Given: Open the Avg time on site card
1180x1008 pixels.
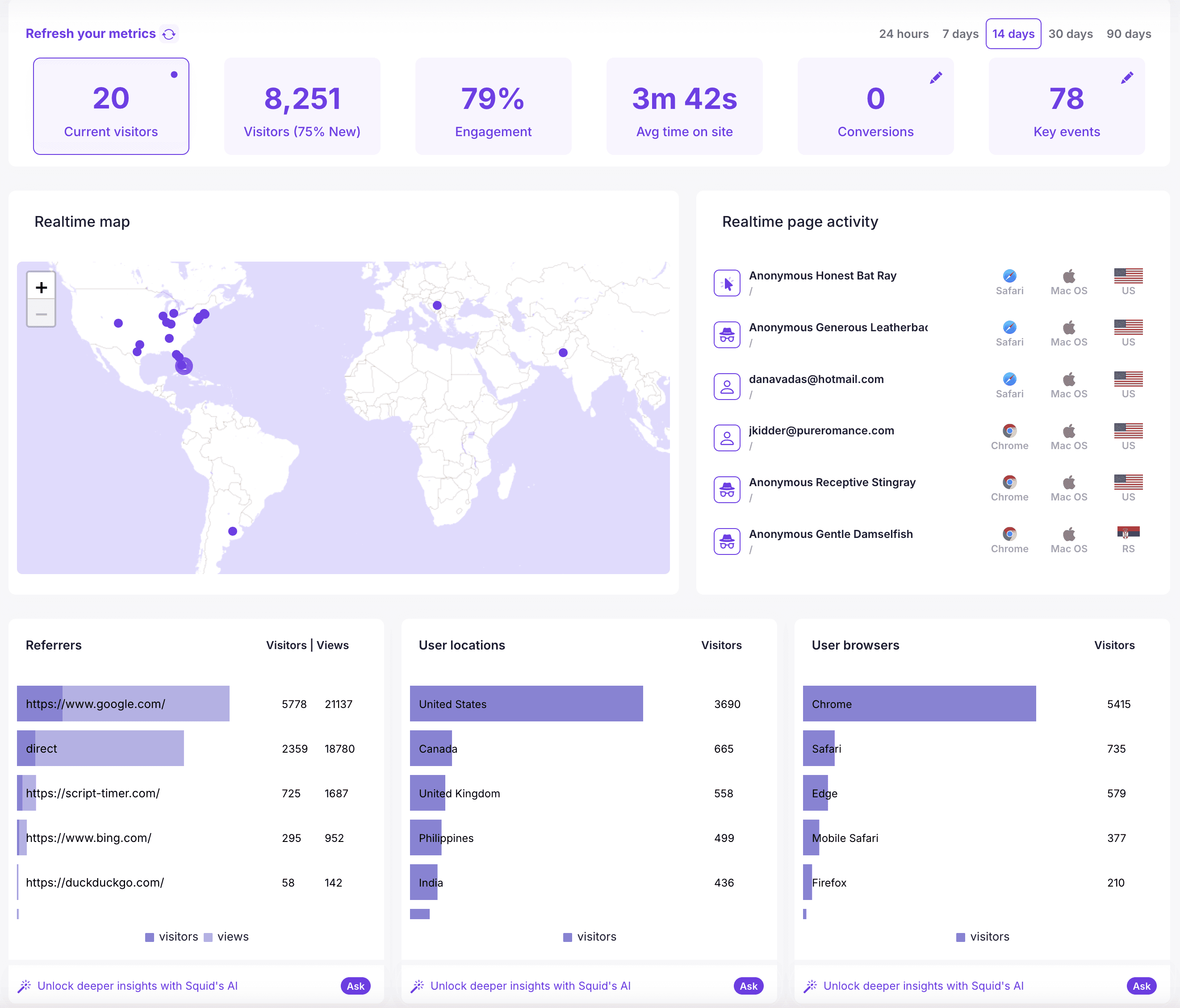Looking at the screenshot, I should [x=685, y=106].
